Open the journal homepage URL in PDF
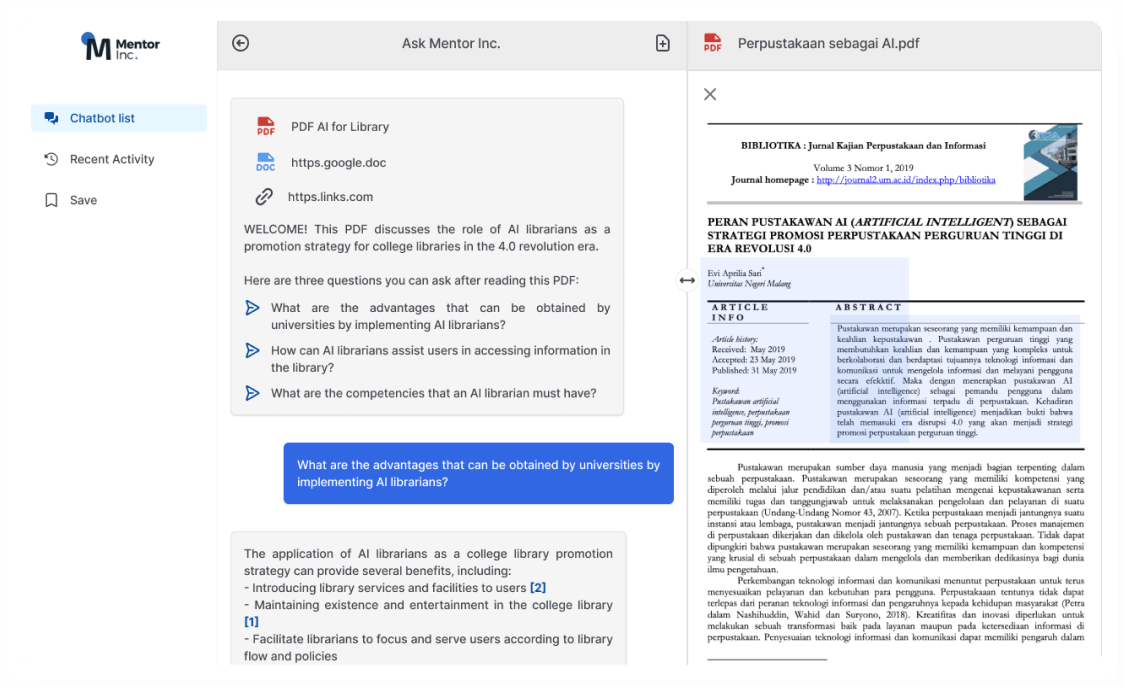Image resolution: width=1124 pixels, height=687 pixels. pyautogui.click(x=905, y=180)
